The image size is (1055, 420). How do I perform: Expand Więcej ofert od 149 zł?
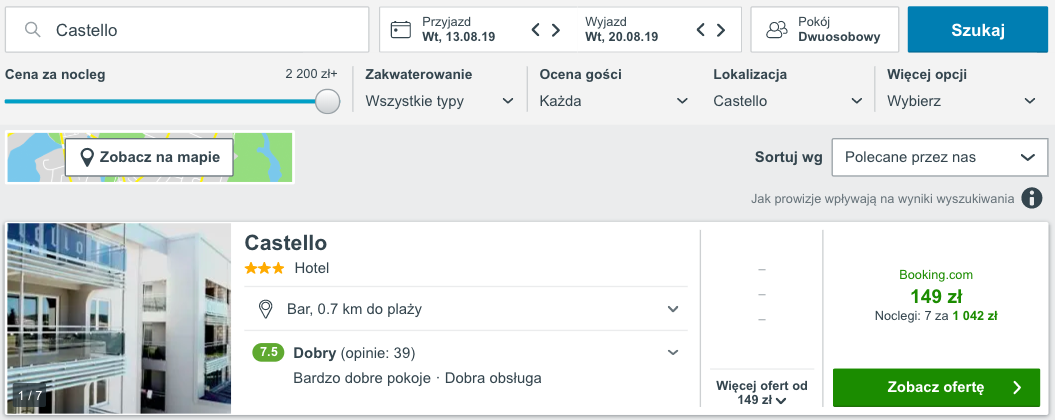[x=762, y=393]
